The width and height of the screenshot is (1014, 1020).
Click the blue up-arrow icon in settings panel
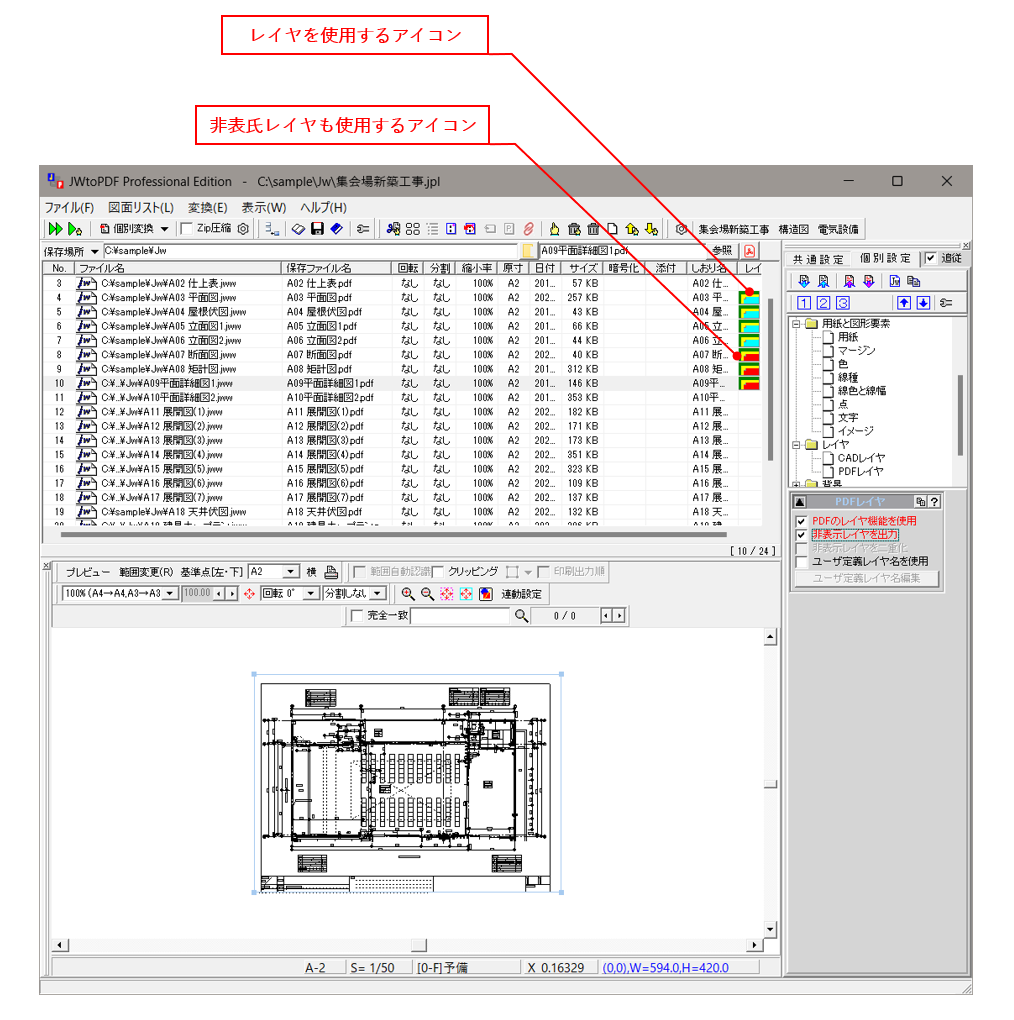click(x=904, y=303)
